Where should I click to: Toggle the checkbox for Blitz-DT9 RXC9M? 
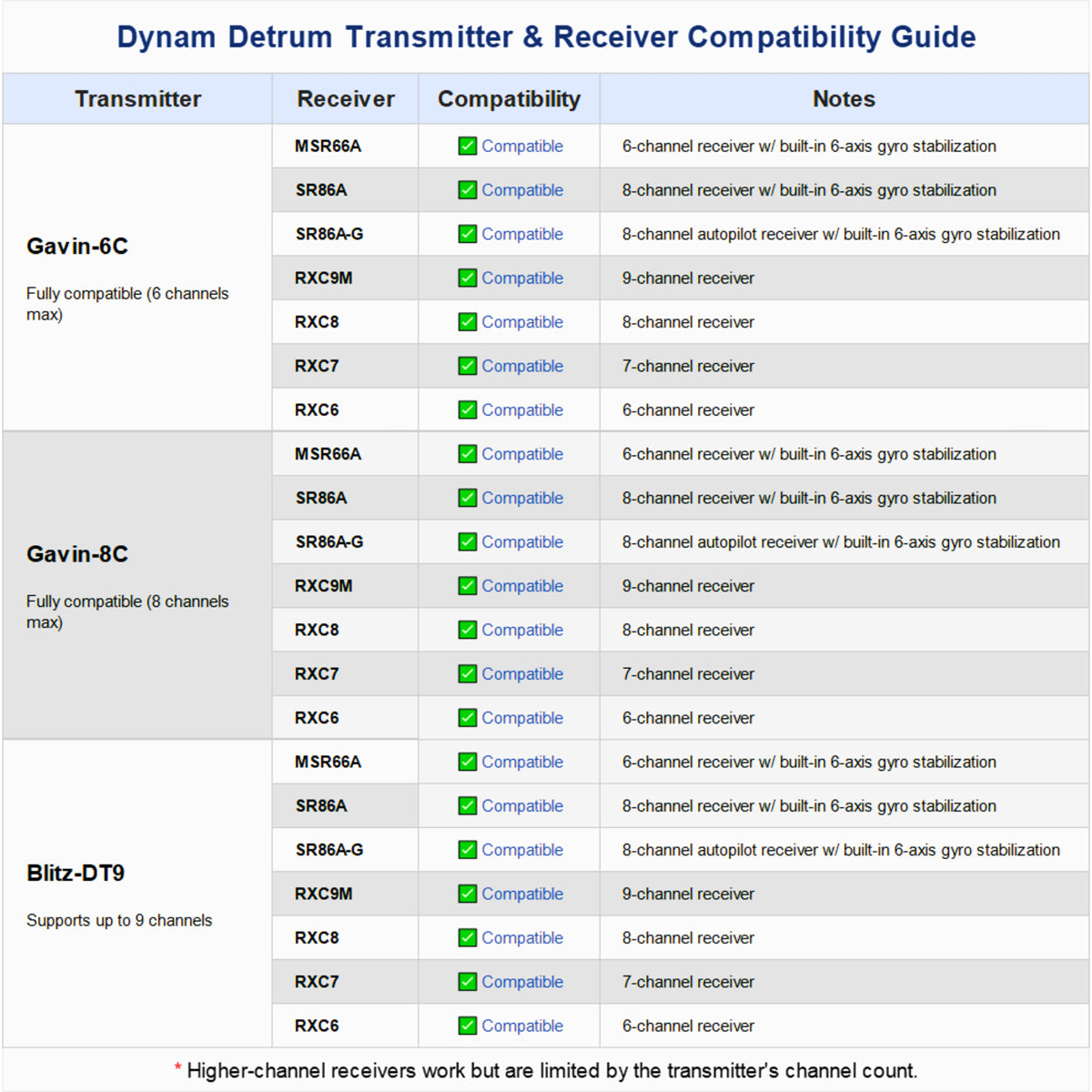[467, 894]
